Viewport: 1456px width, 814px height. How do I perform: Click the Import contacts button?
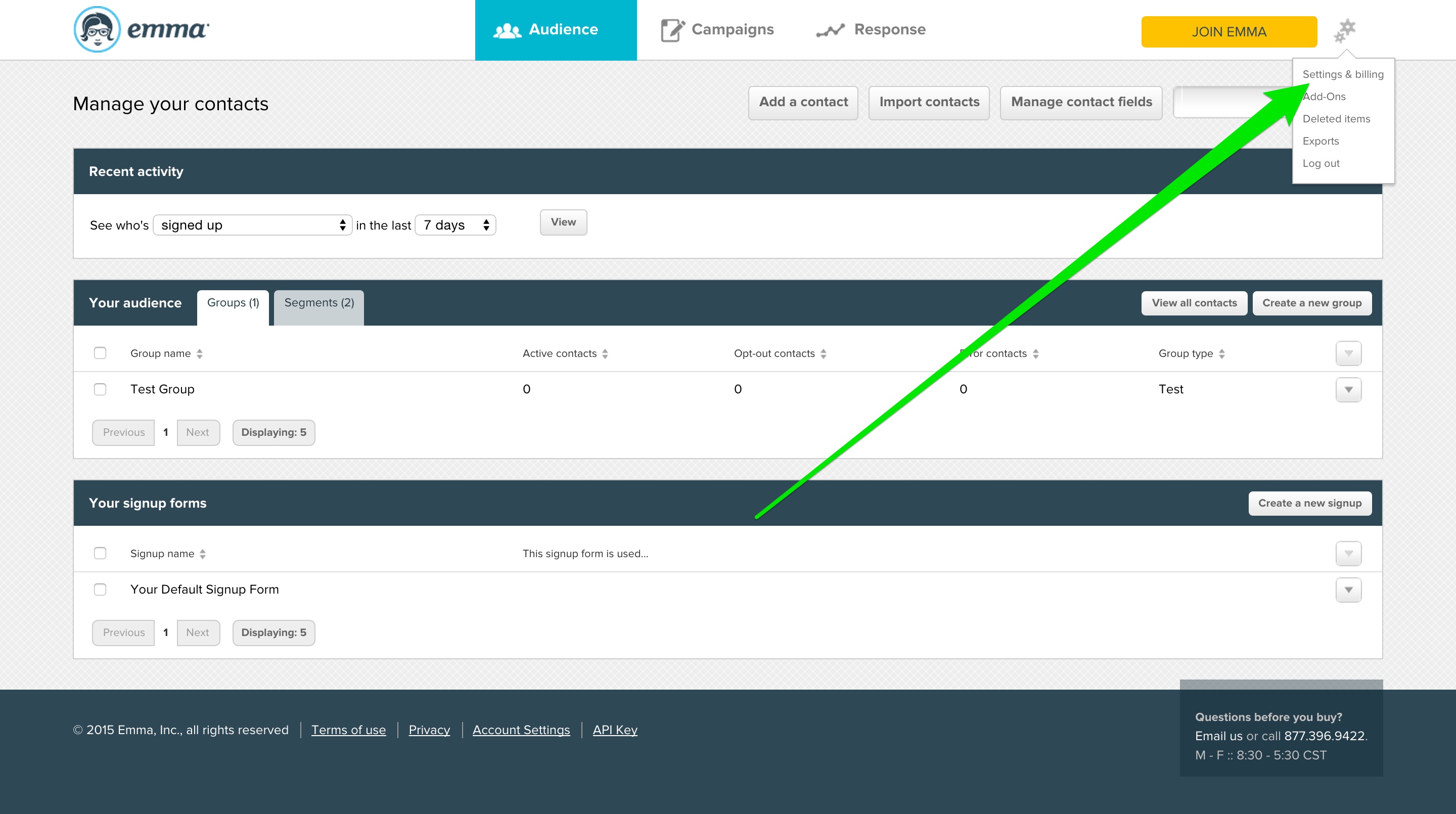[929, 102]
